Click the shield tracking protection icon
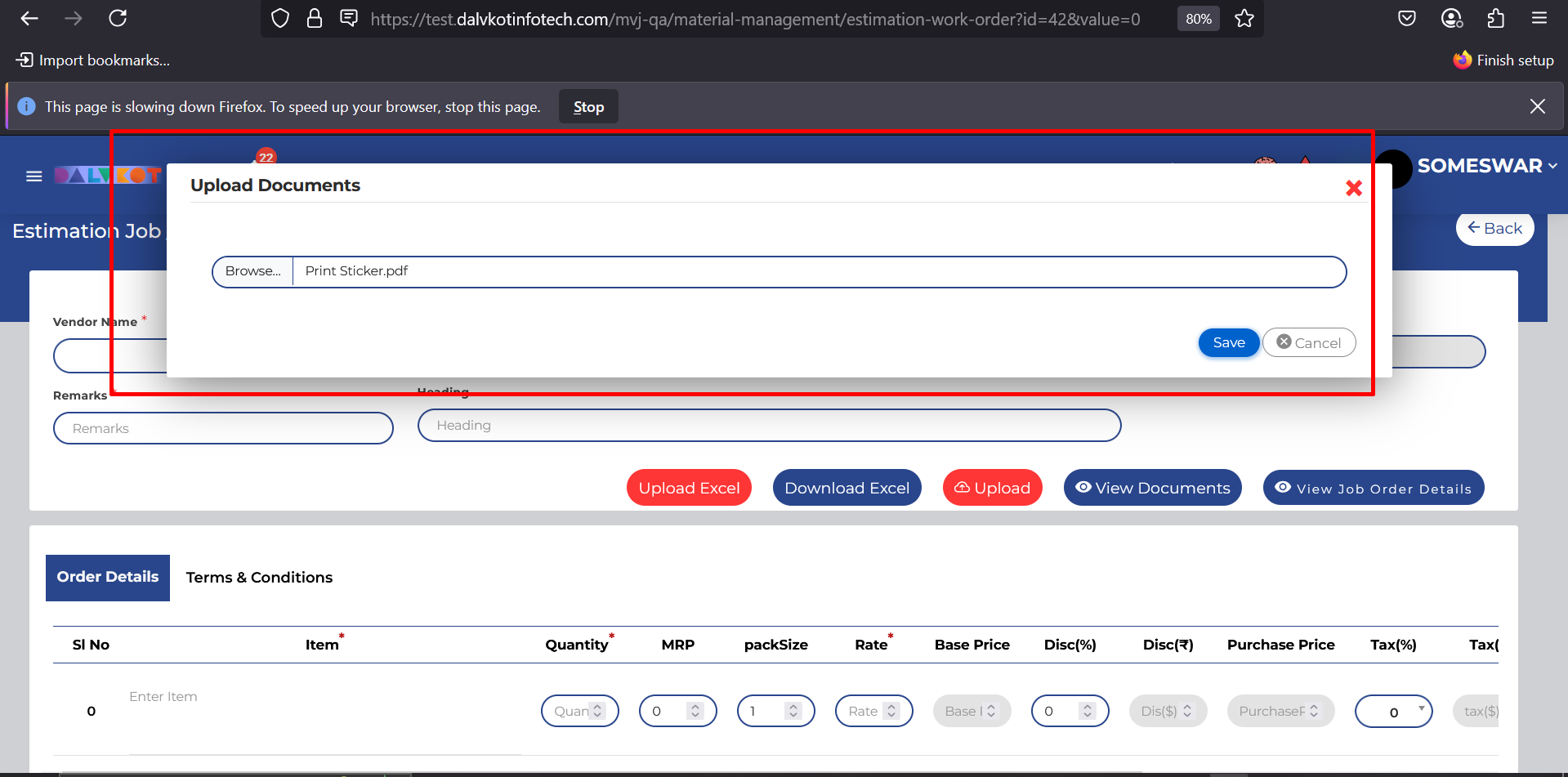 [x=280, y=19]
